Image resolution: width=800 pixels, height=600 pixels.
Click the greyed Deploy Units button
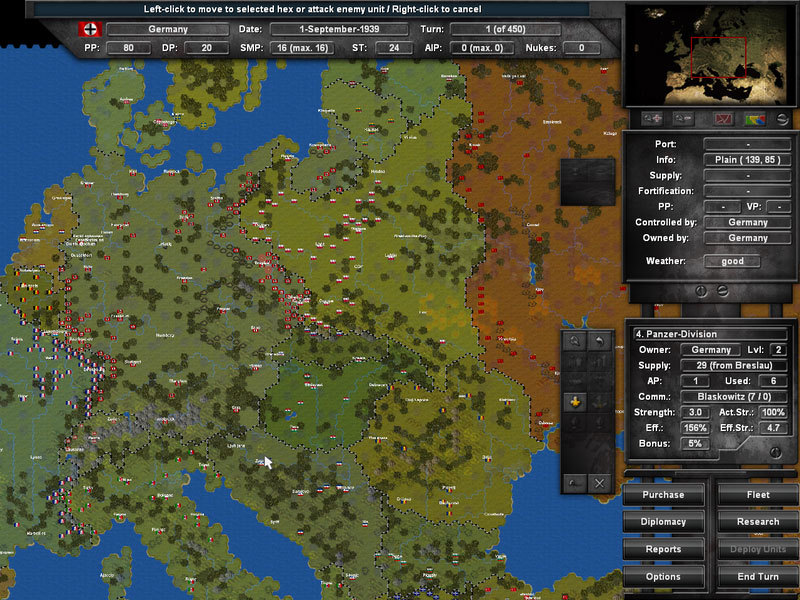[758, 549]
